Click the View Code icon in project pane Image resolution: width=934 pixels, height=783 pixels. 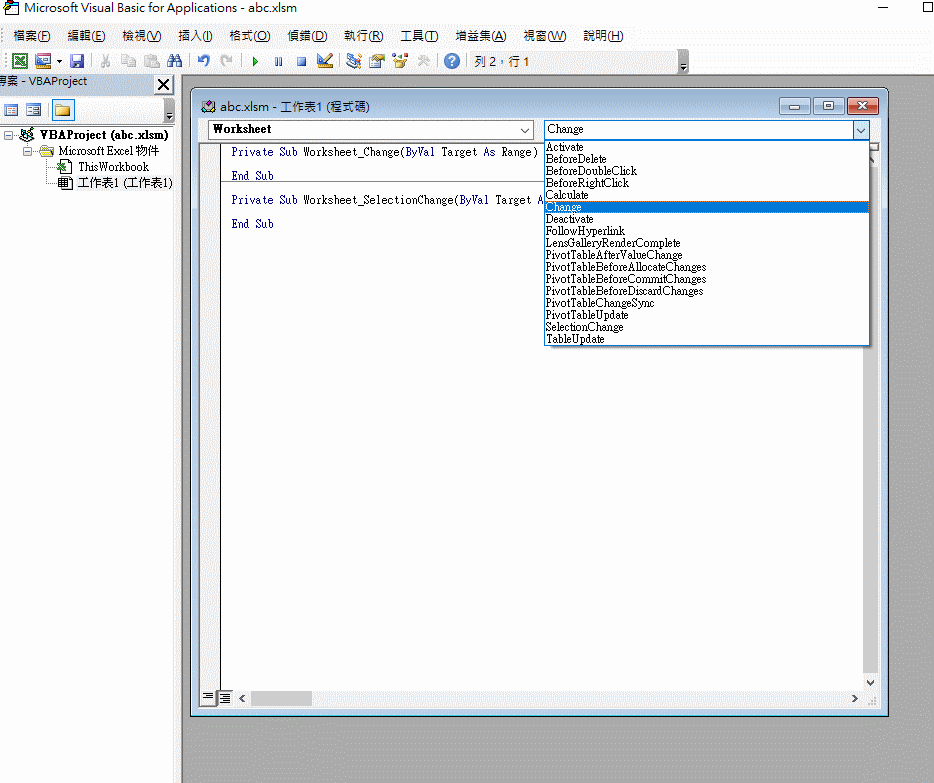pos(11,110)
